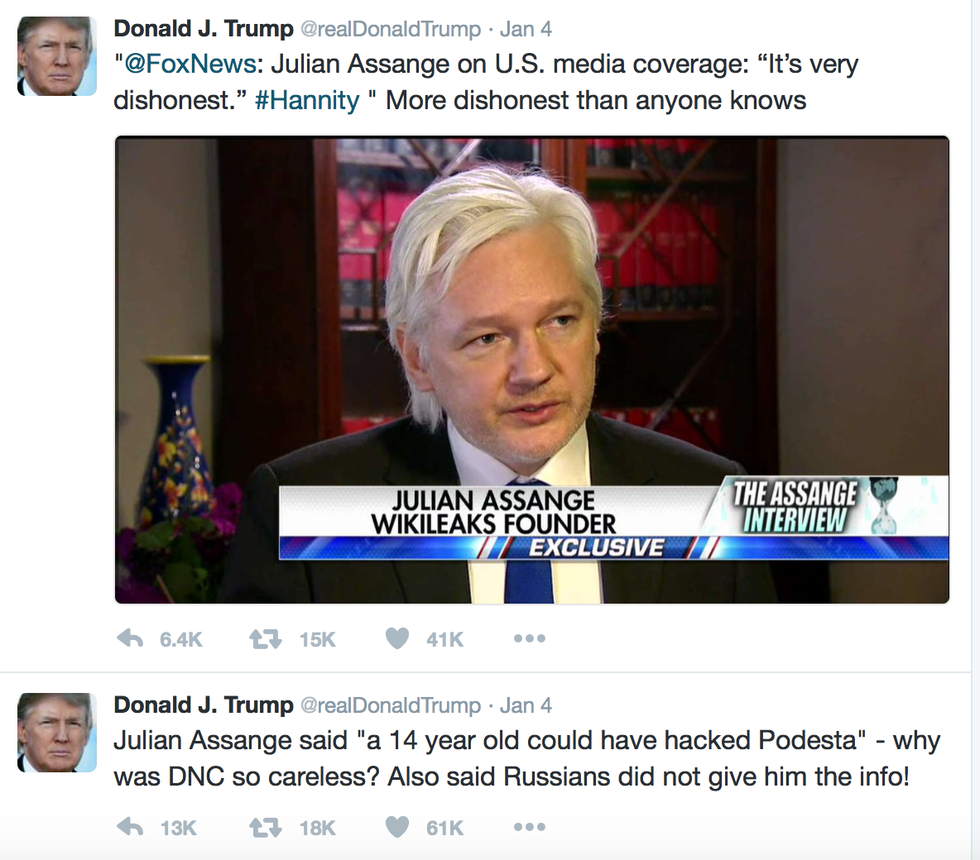Open the #Hannity hashtag link
980x860 pixels.
tap(308, 101)
